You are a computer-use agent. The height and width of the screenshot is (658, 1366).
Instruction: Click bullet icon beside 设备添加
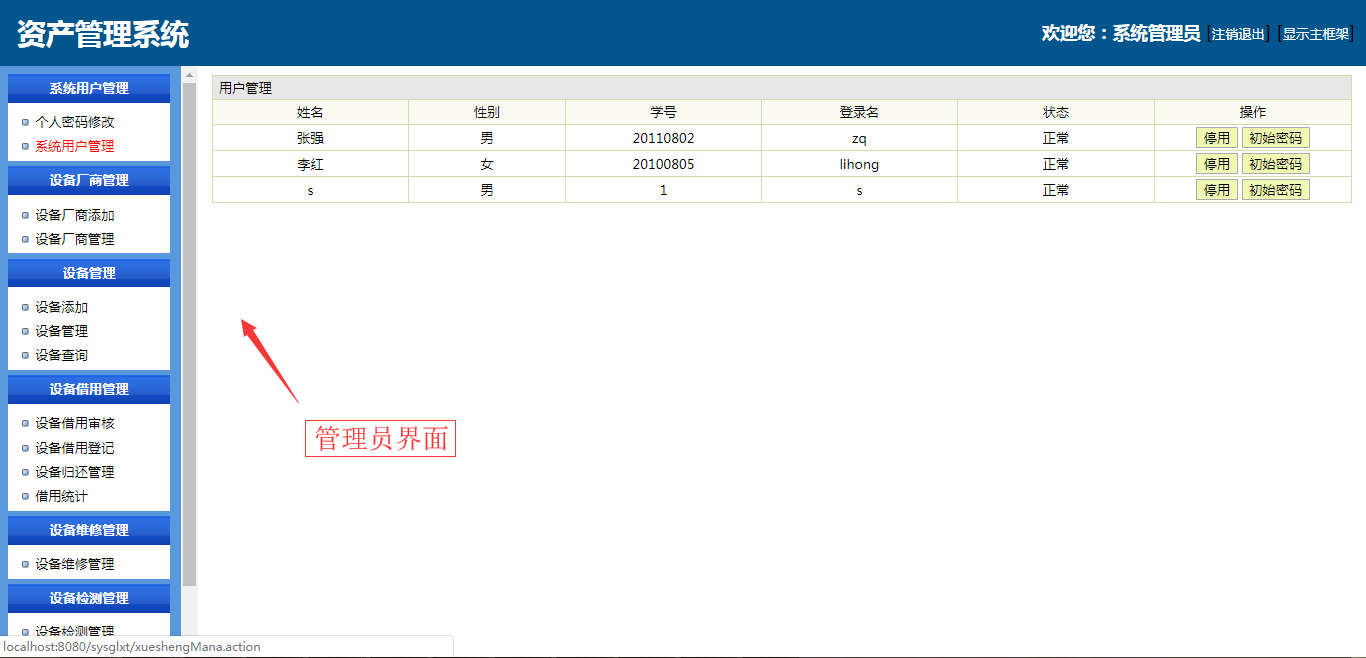coord(25,307)
